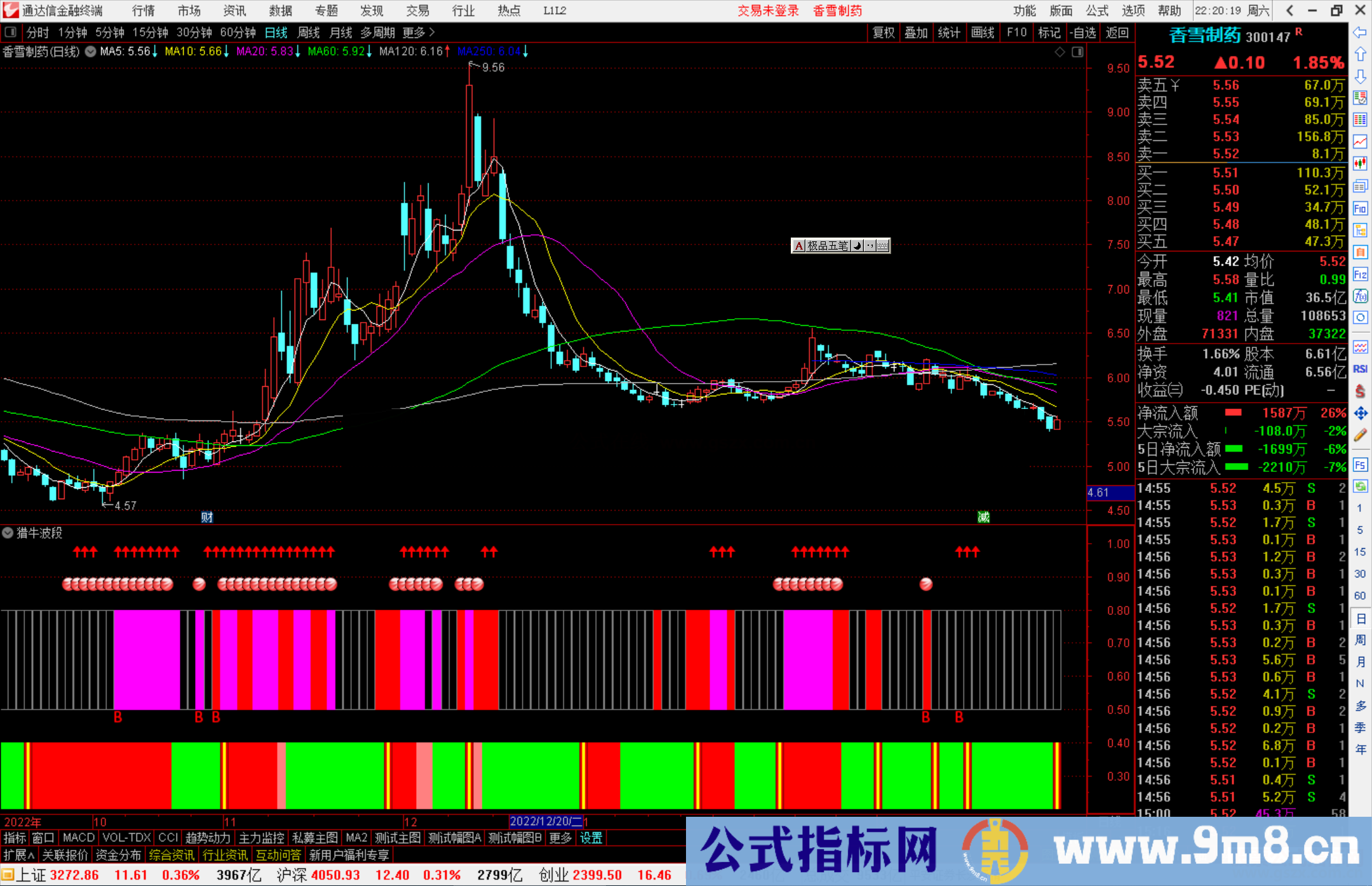Open the 行情 menu
Screen dimensions: 1372x886
143,11
